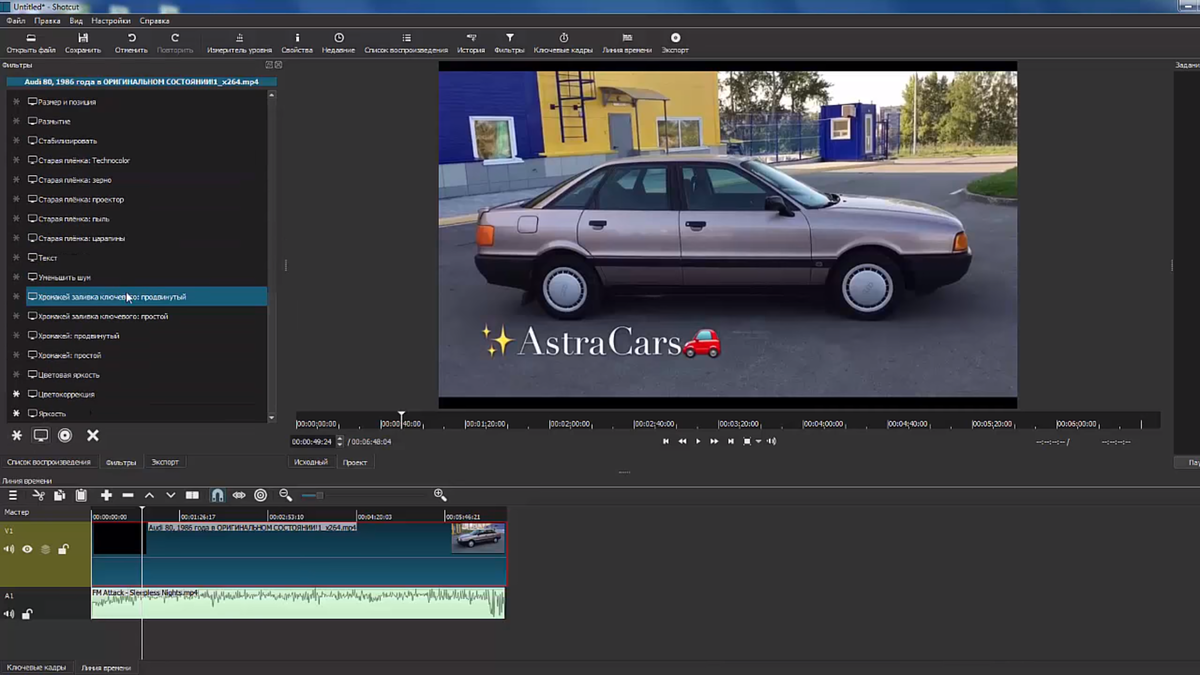Lock the A1 audio track
Screen dimensions: 1200x675
[x=27, y=614]
